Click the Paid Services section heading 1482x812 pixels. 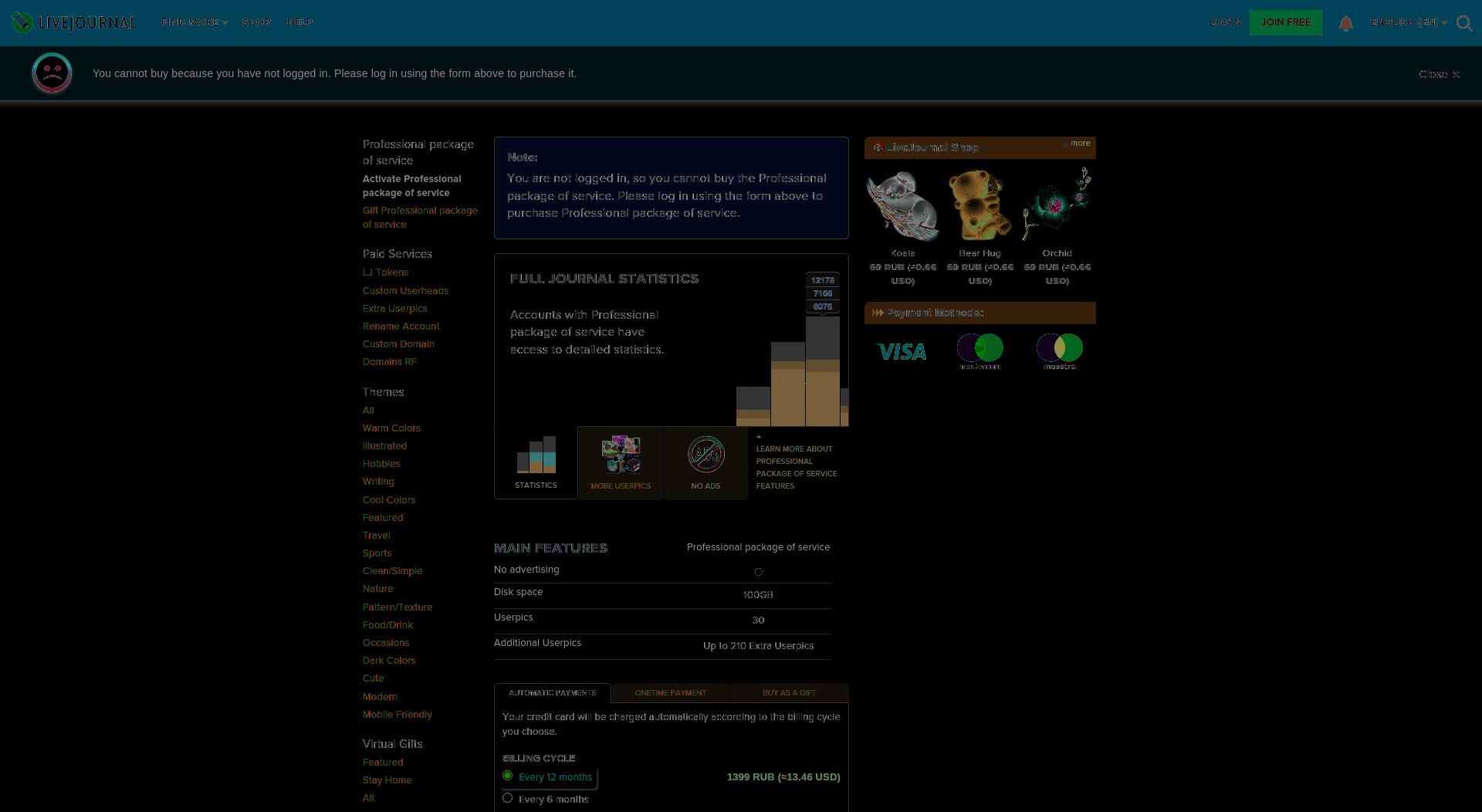click(398, 254)
